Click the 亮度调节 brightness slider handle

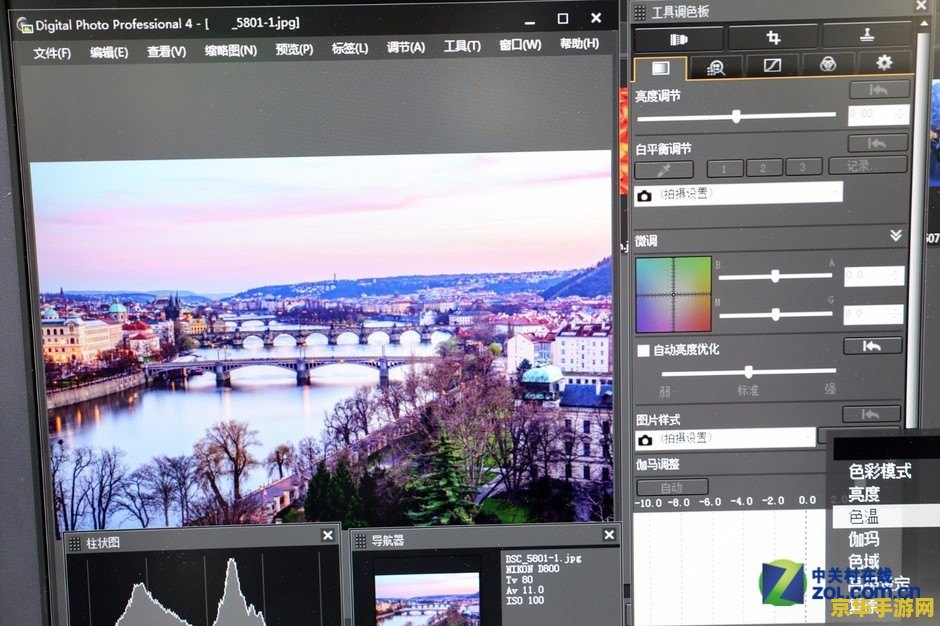click(736, 116)
